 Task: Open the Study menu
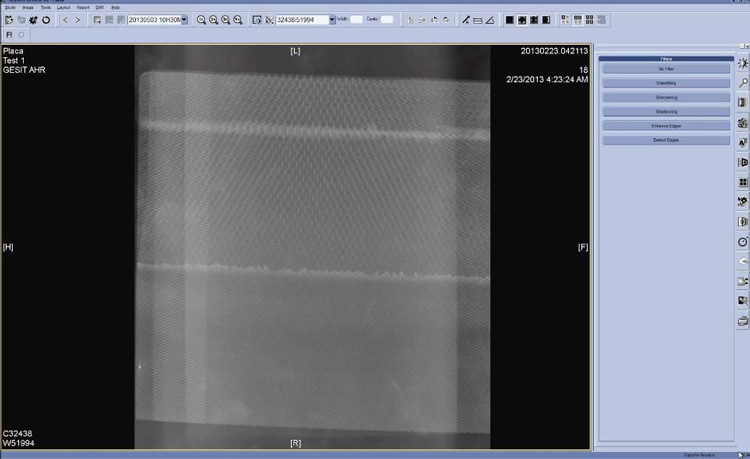tap(10, 8)
